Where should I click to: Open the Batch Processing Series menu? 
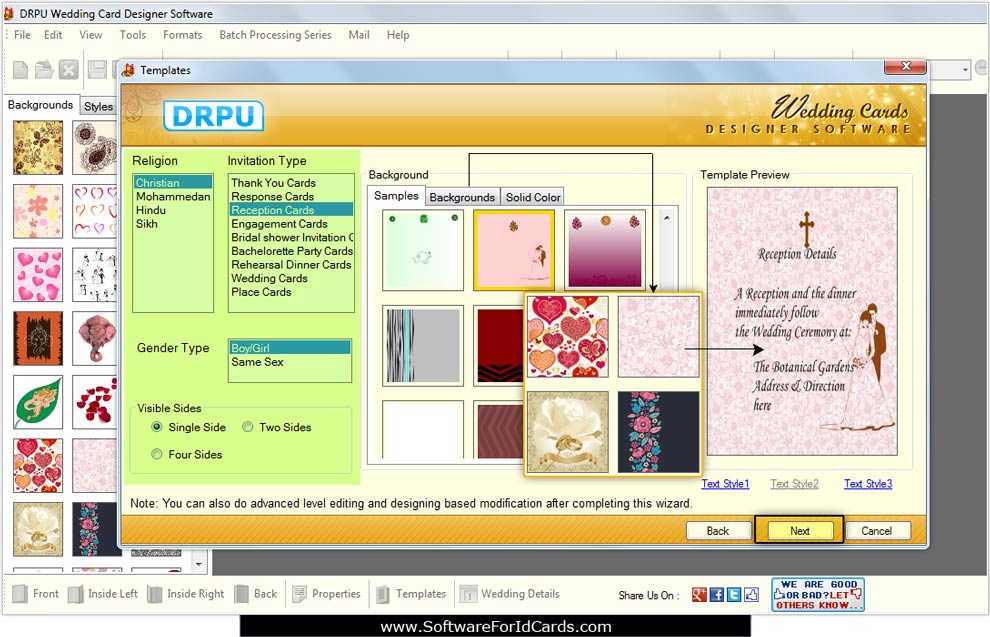pos(275,35)
